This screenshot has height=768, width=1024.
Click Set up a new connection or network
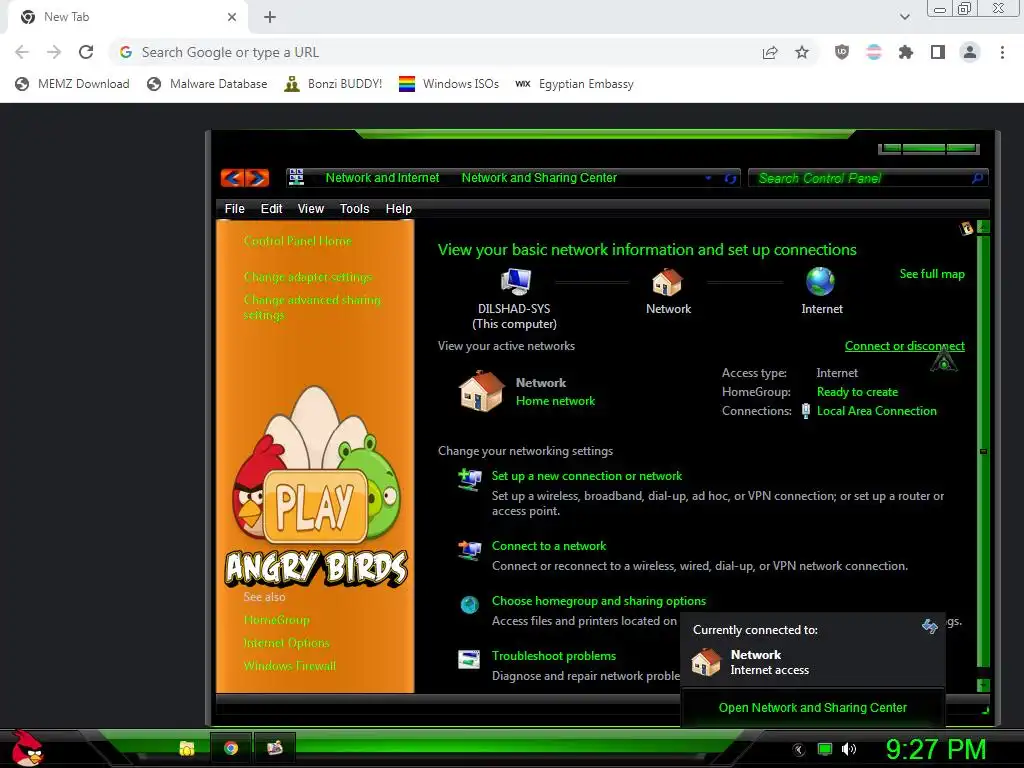(586, 476)
